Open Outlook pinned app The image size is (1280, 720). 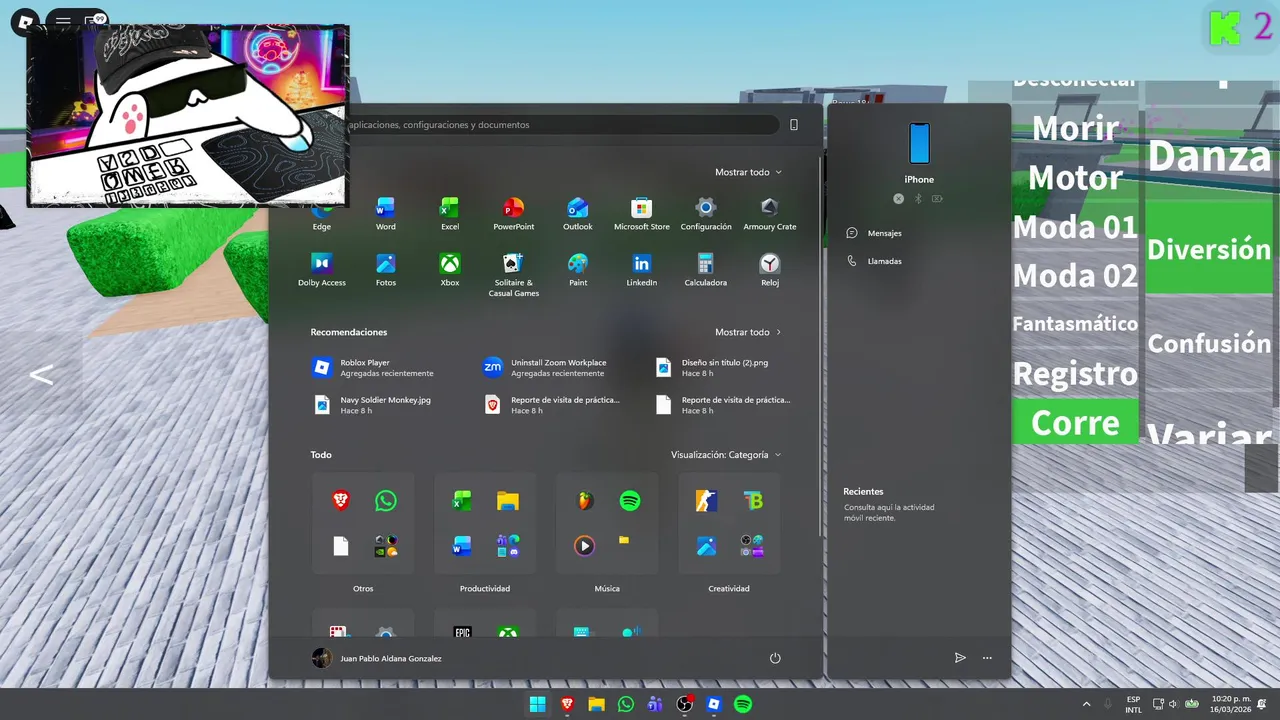tap(577, 214)
